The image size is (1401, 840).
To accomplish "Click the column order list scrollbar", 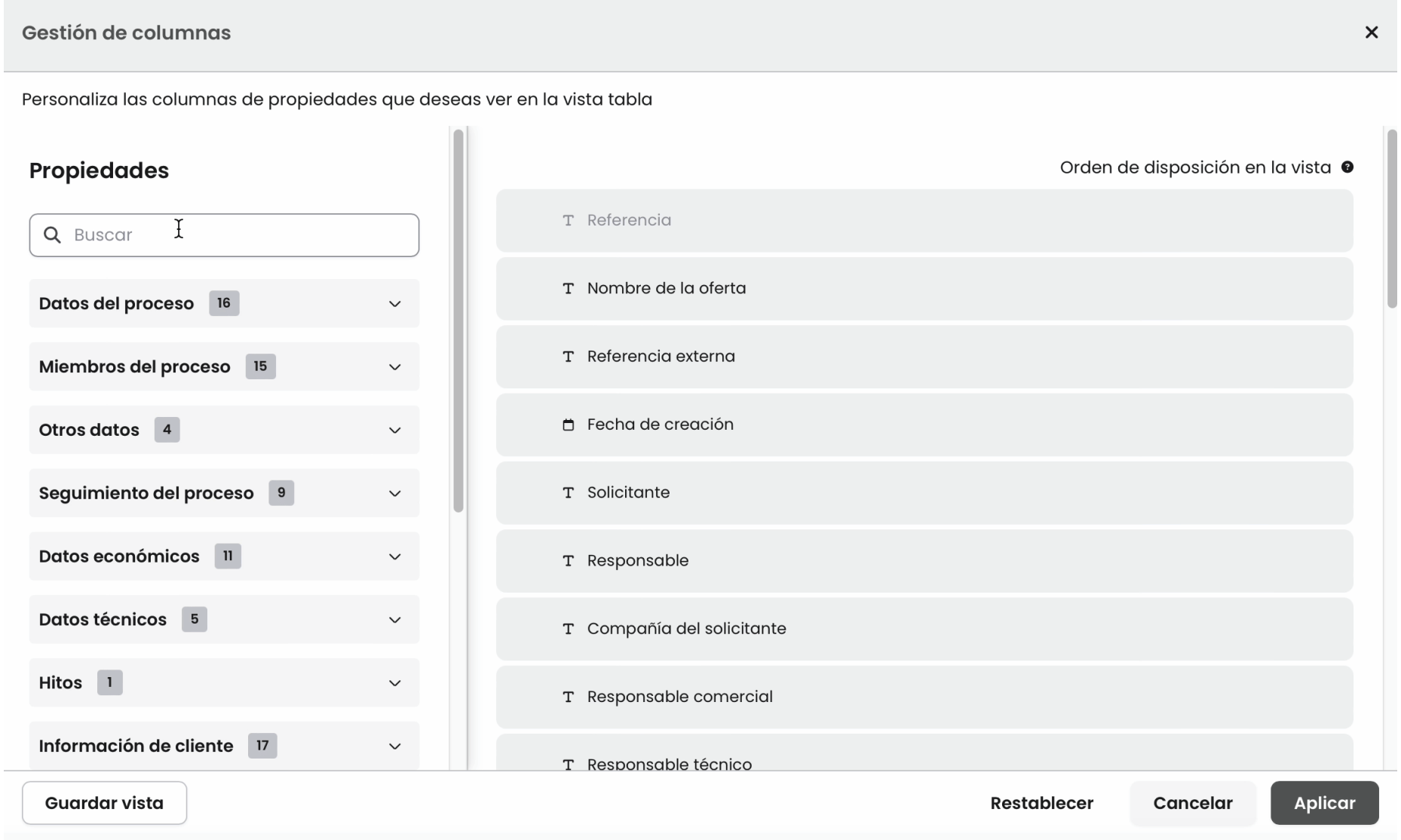I will click(1392, 219).
